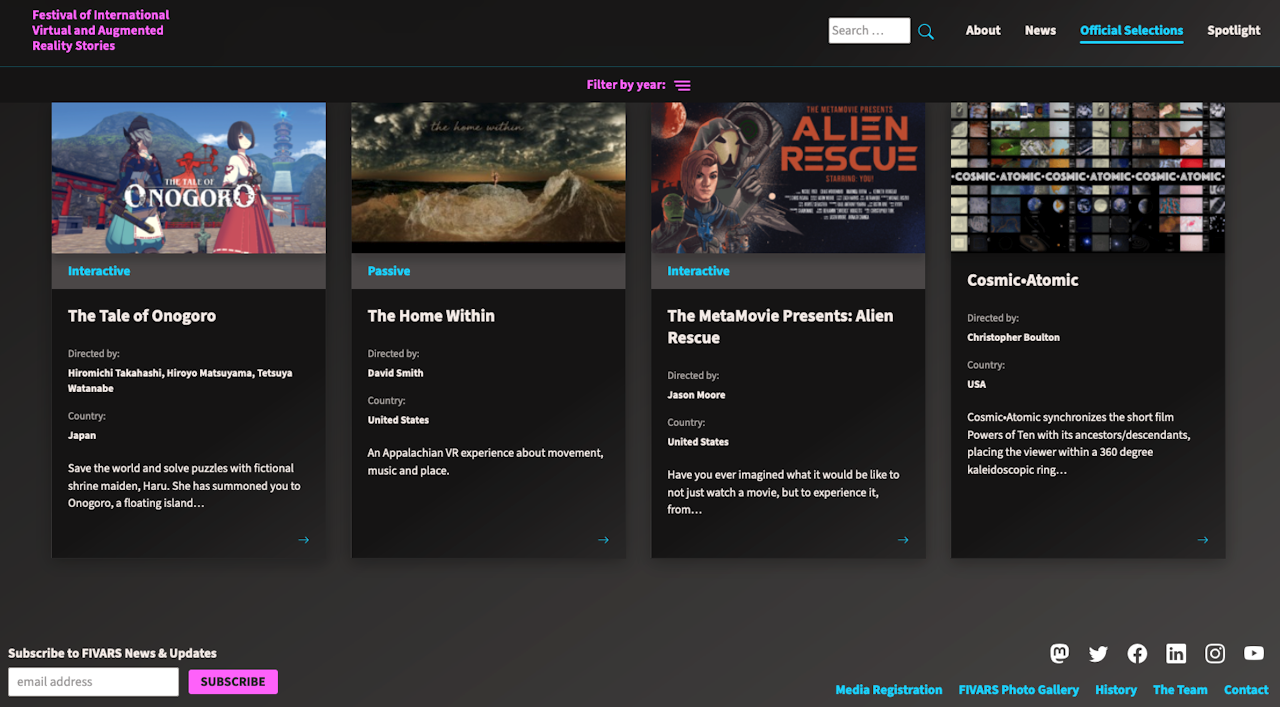The height and width of the screenshot is (707, 1280).
Task: Open the History footer link
Action: (x=1116, y=690)
